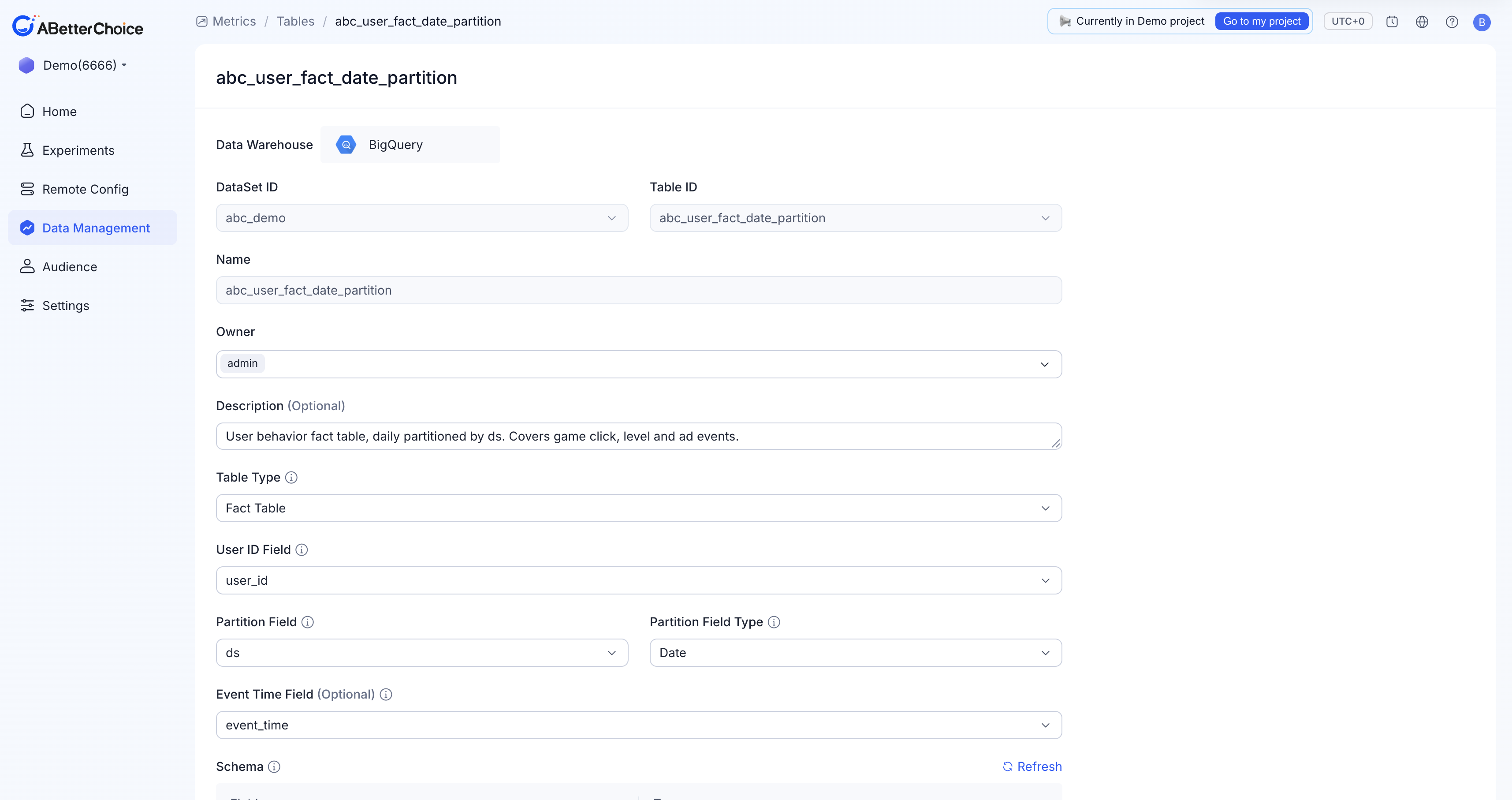
Task: Refresh the Schema
Action: point(1032,766)
